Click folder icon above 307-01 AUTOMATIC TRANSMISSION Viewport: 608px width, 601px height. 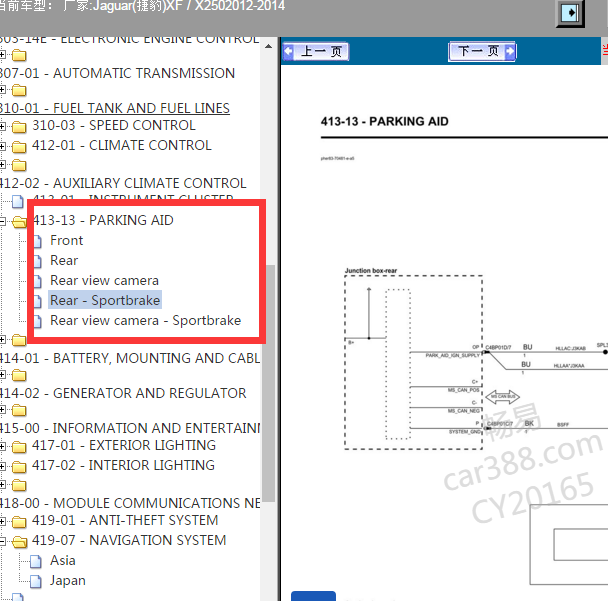pos(19,55)
